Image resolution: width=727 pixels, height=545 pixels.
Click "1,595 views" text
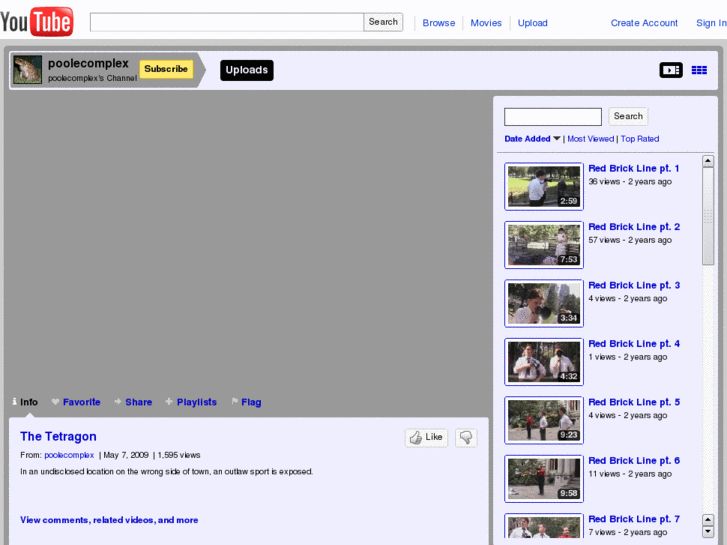pyautogui.click(x=179, y=455)
